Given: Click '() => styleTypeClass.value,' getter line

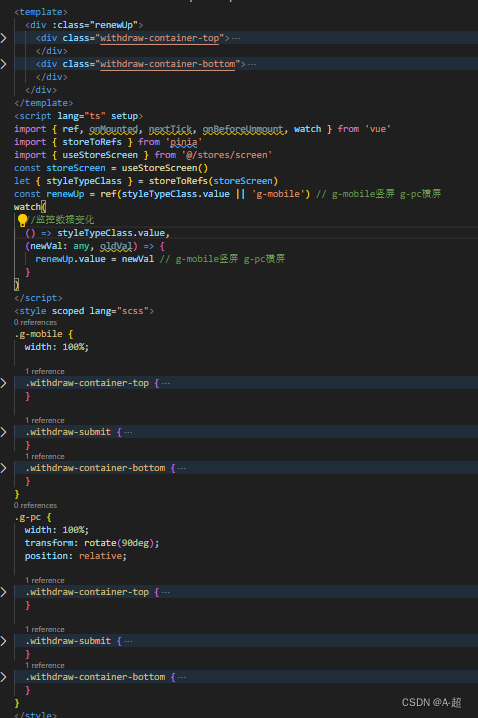Looking at the screenshot, I should point(98,233).
